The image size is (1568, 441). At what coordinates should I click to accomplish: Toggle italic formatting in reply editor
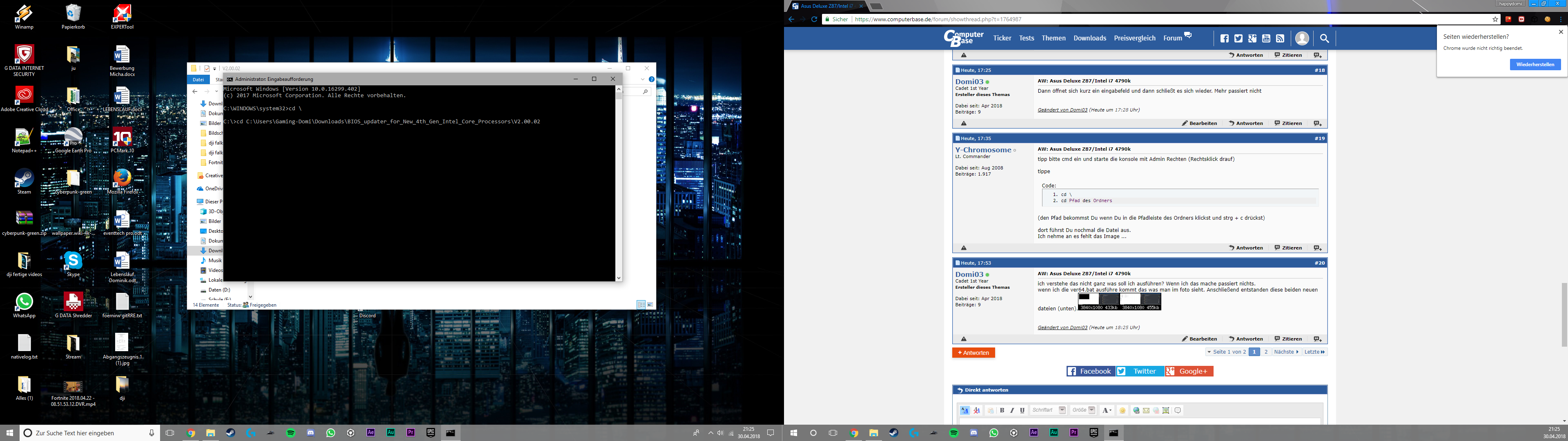pyautogui.click(x=1012, y=410)
